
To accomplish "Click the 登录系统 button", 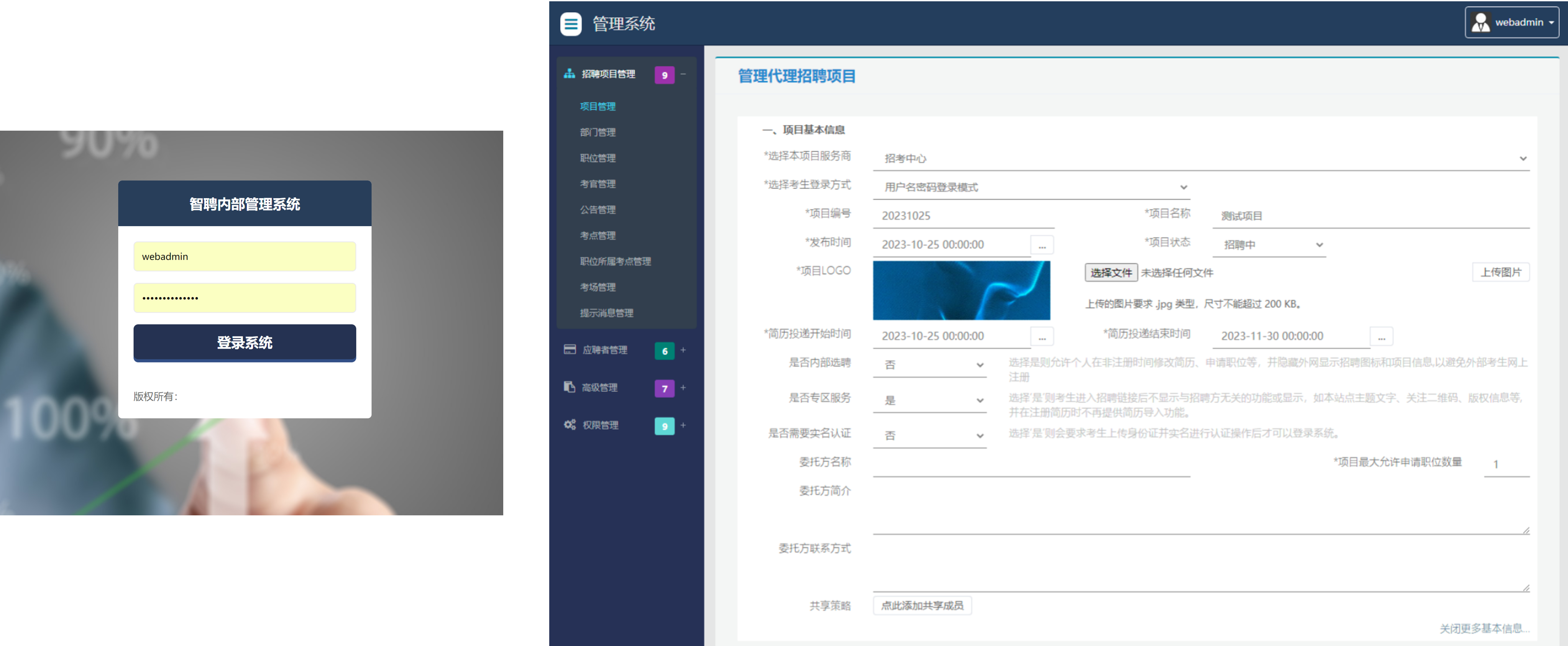I will pyautogui.click(x=244, y=343).
